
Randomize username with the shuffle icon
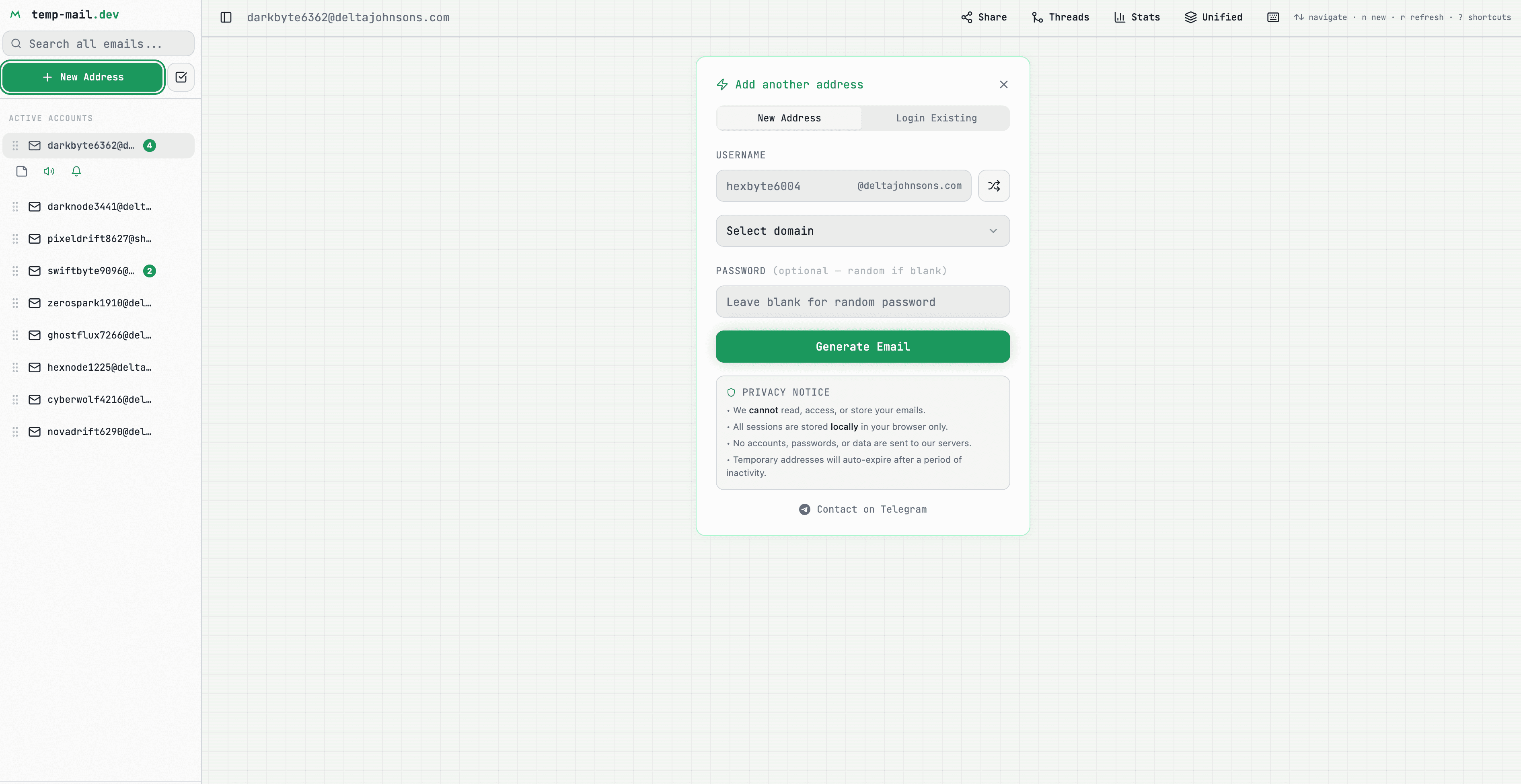(994, 186)
